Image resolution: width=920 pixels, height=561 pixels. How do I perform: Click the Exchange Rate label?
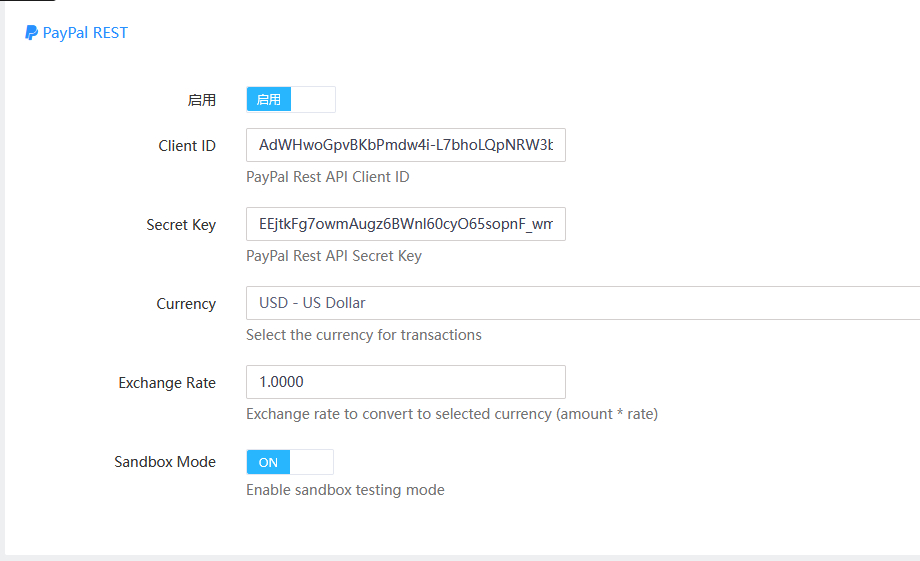point(167,383)
